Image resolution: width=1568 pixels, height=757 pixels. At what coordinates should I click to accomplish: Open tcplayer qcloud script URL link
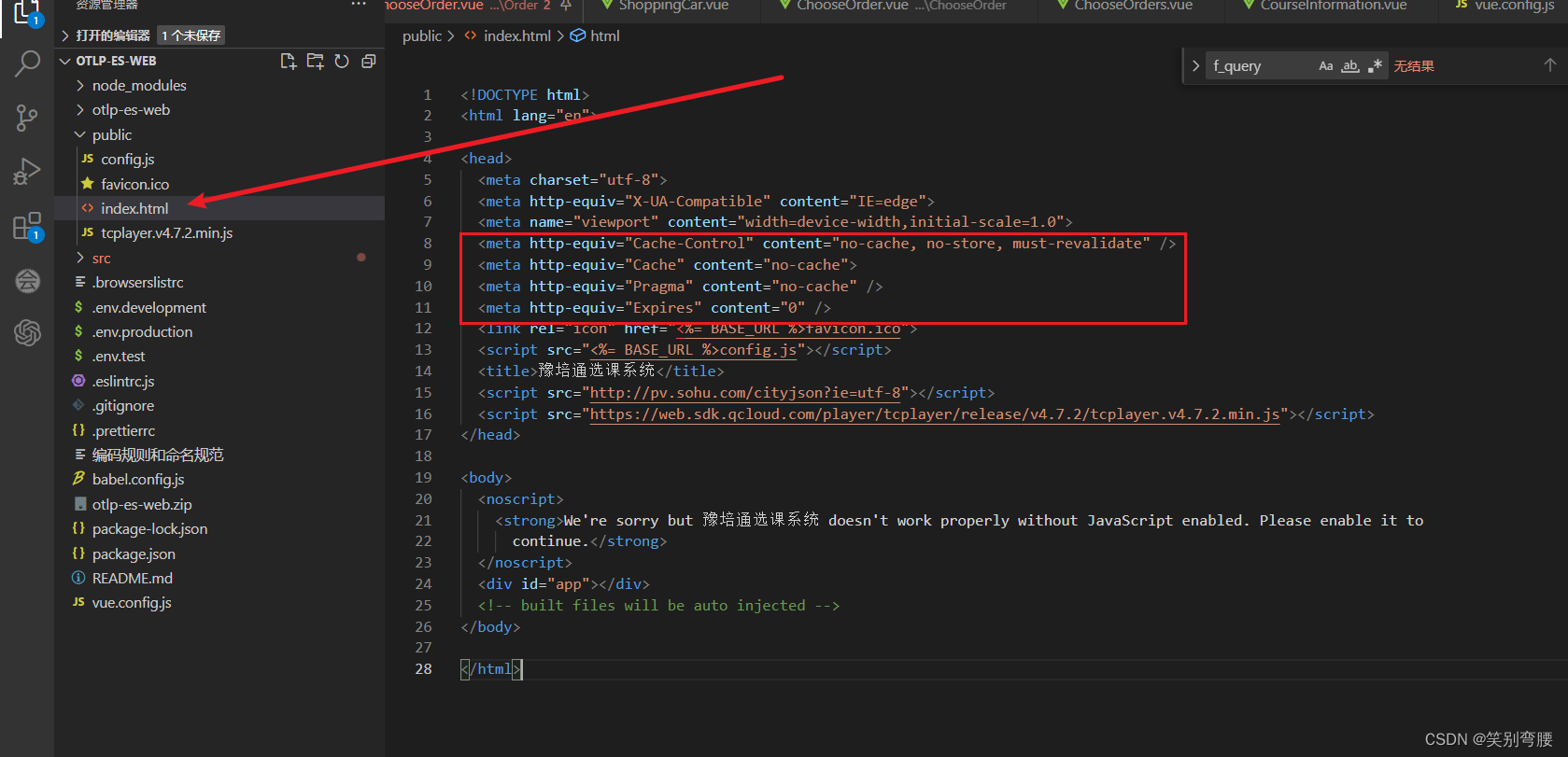click(935, 414)
